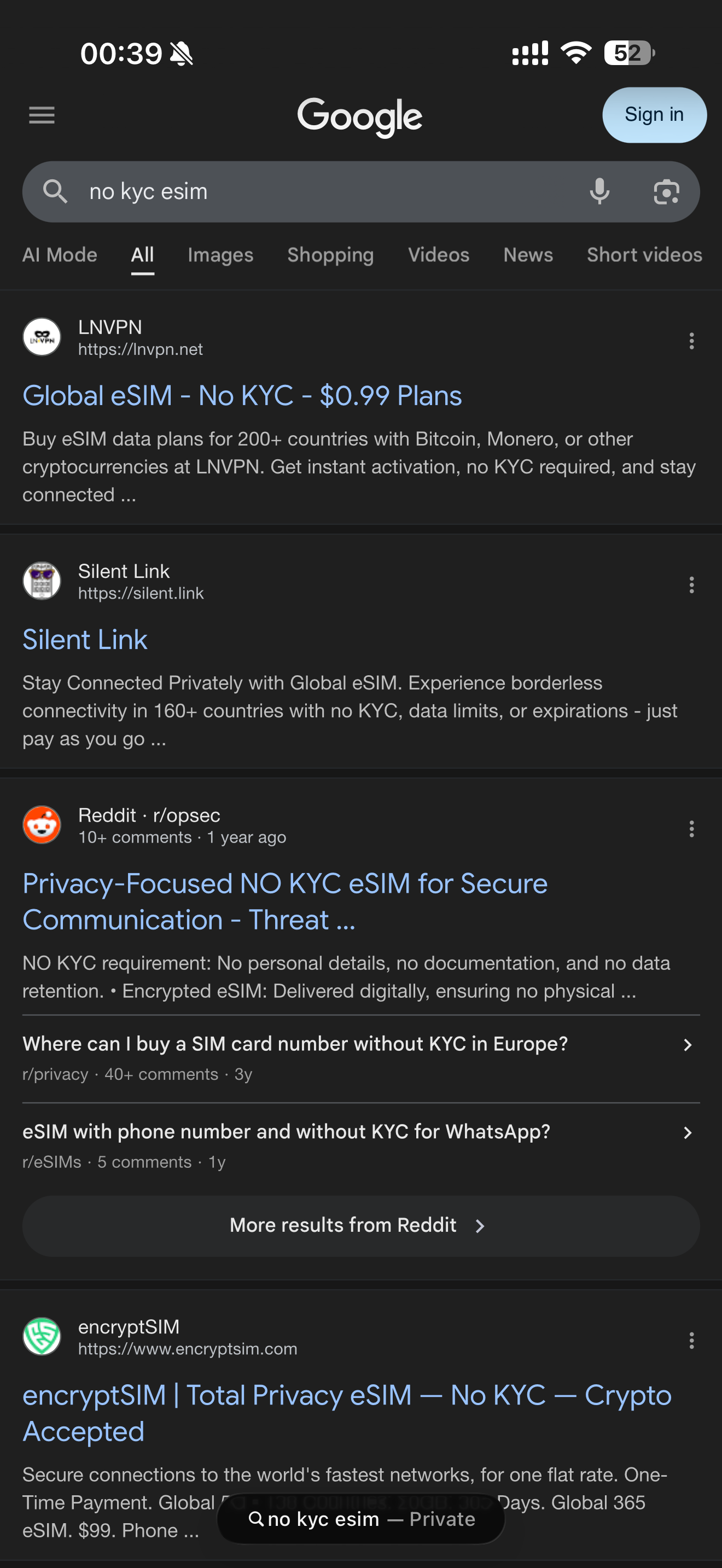This screenshot has width=722, height=1568.
Task: Open the Silent Link result title
Action: click(x=85, y=640)
